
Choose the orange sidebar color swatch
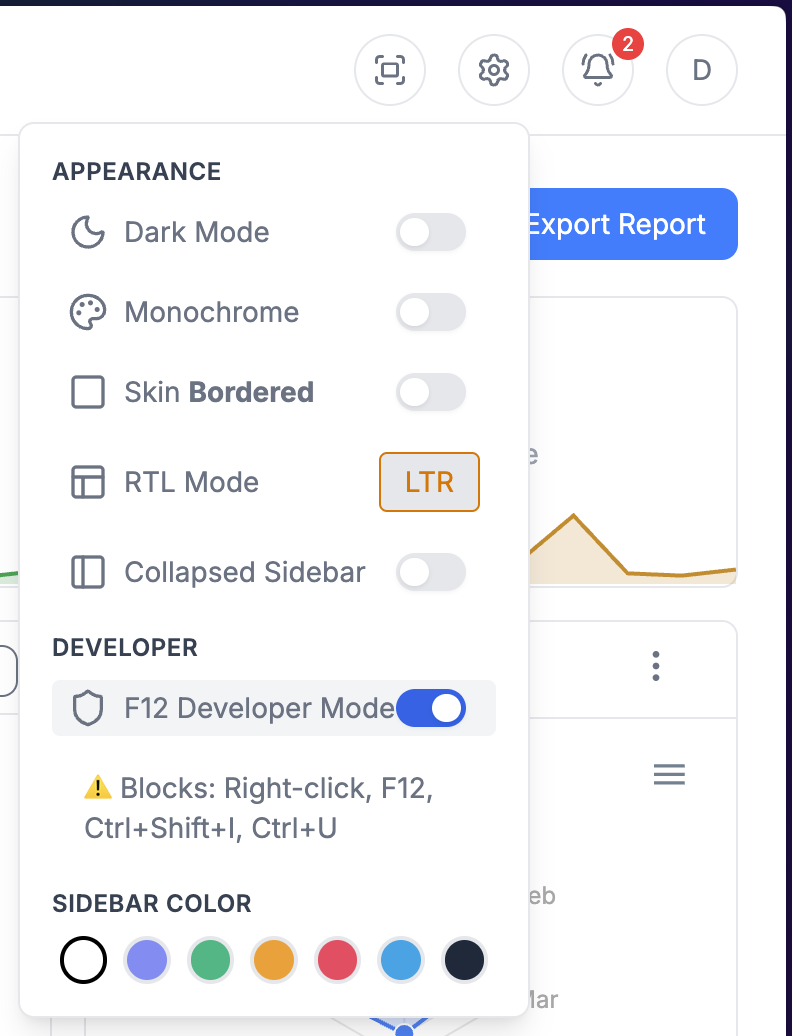274,961
